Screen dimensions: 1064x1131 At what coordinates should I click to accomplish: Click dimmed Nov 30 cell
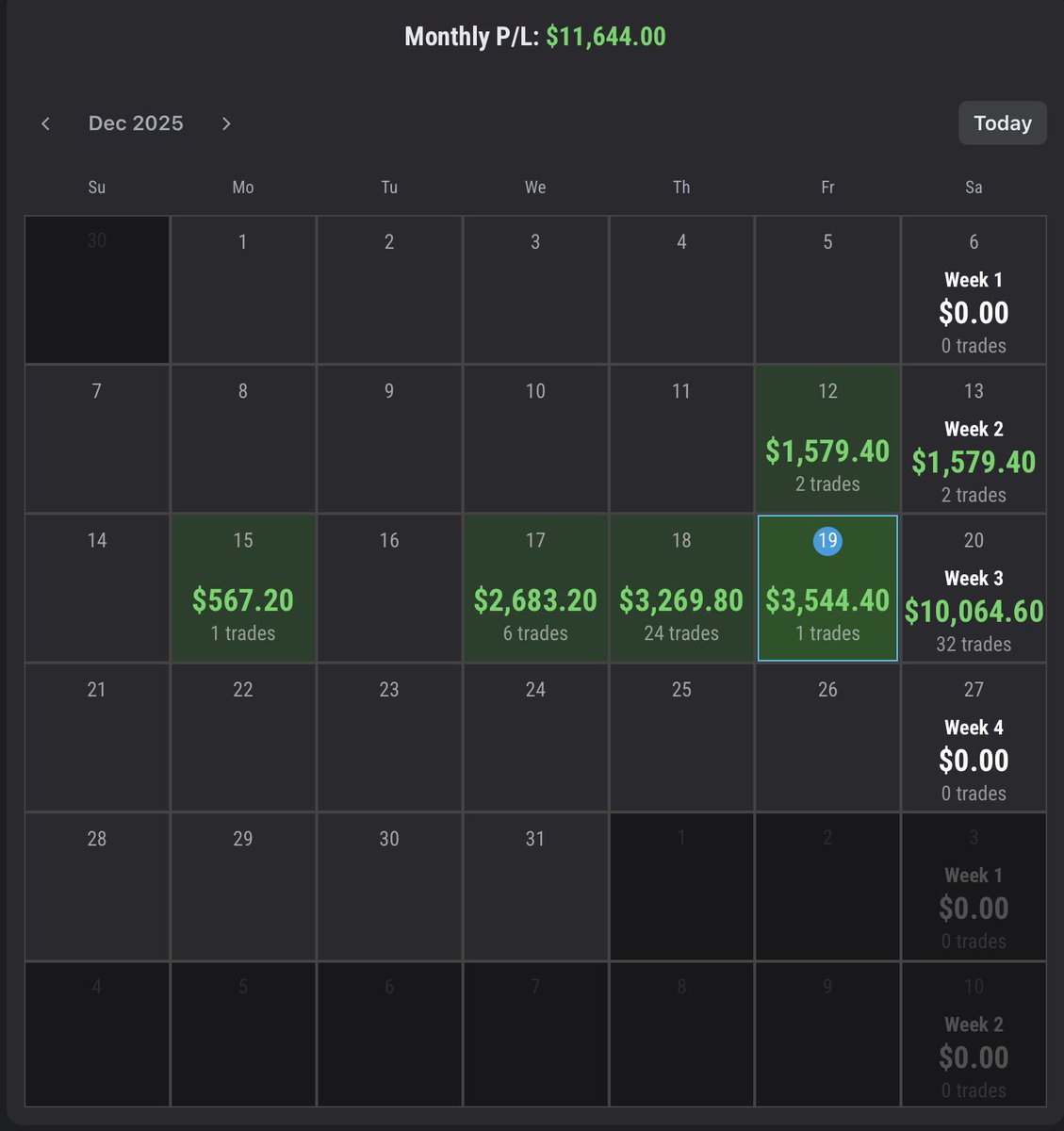click(x=97, y=290)
